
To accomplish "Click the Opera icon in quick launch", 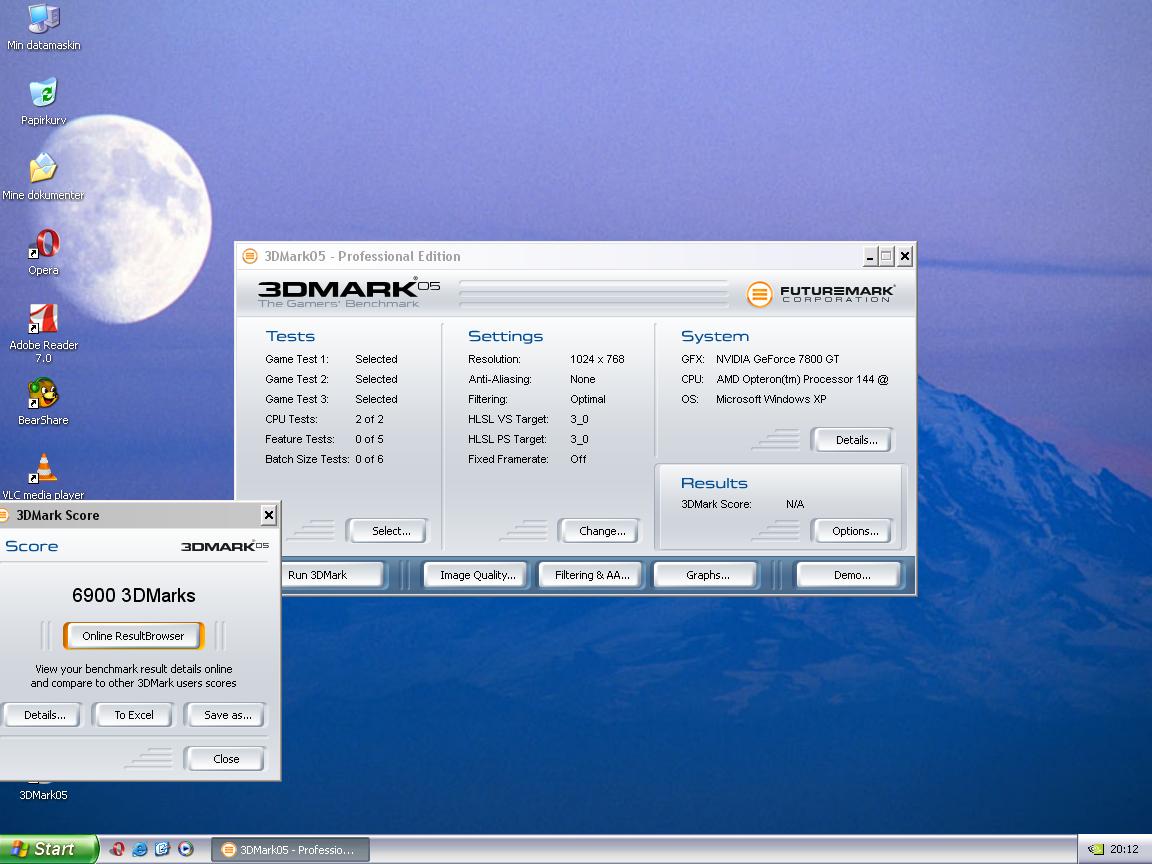I will click(x=117, y=849).
